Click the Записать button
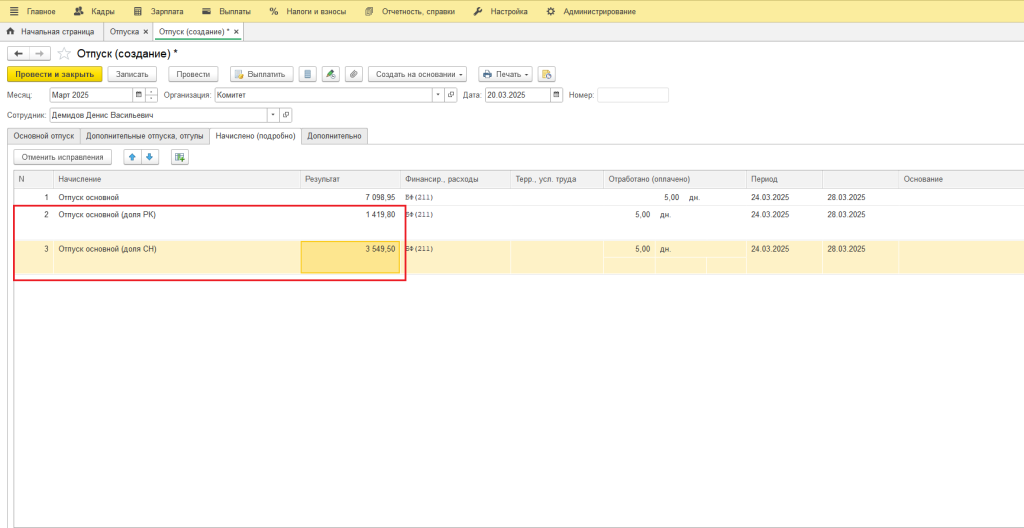 click(x=133, y=74)
